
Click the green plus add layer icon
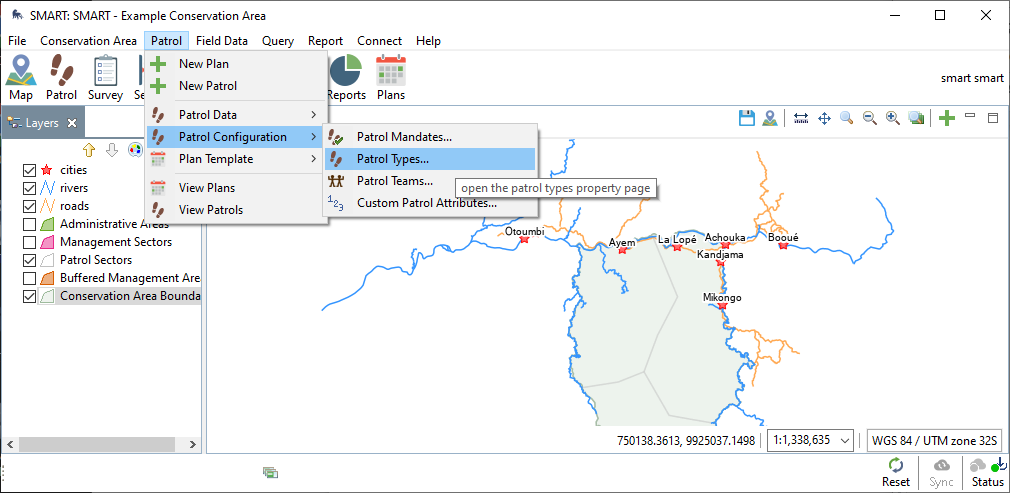[x=946, y=118]
